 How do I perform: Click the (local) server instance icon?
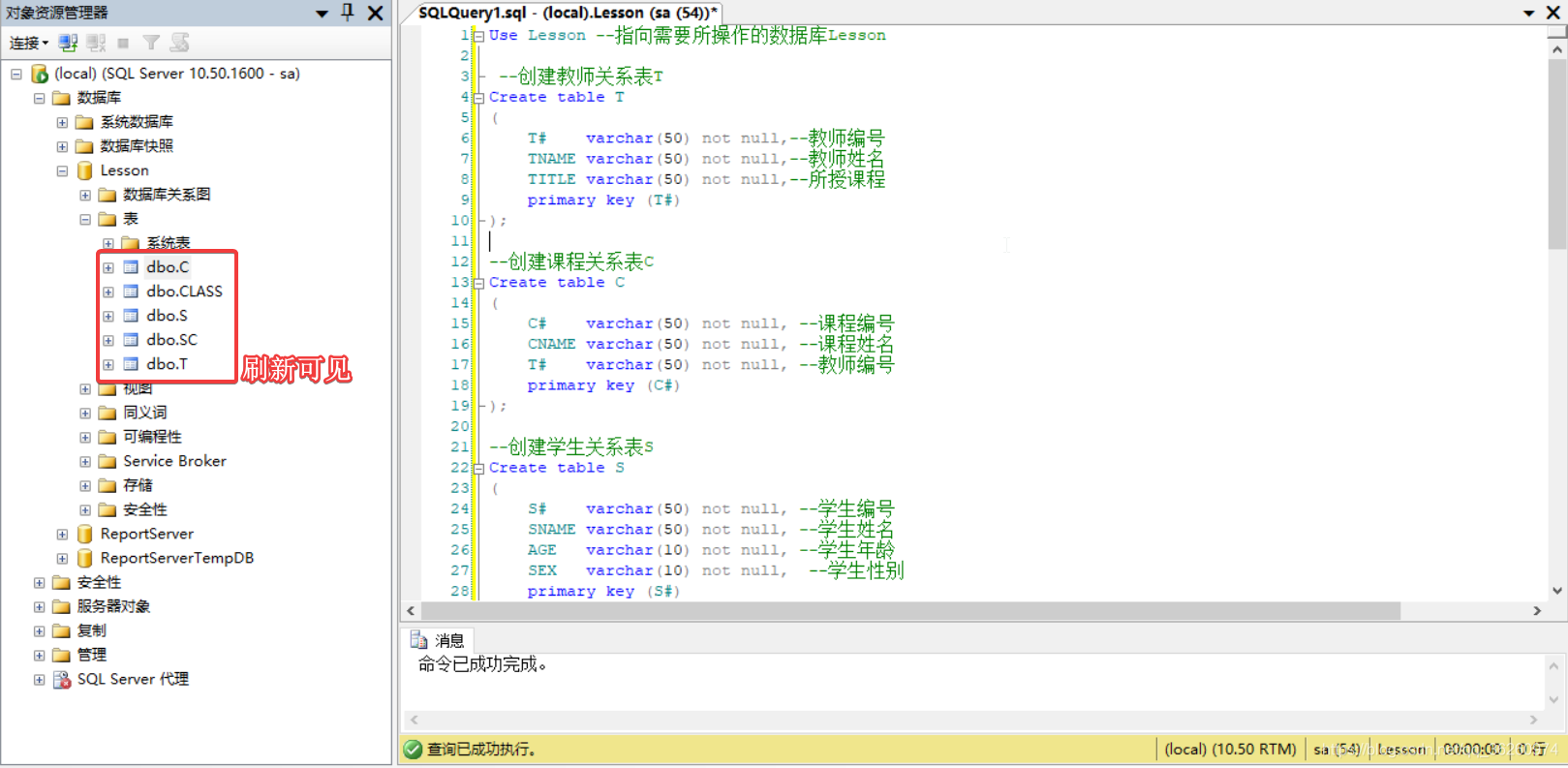tap(40, 74)
